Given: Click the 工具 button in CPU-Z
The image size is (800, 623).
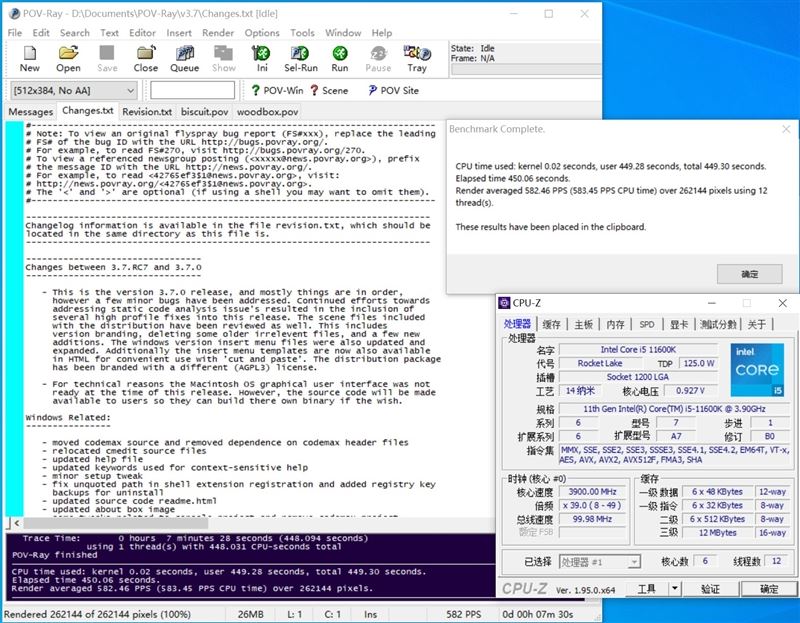Looking at the screenshot, I should (646, 589).
